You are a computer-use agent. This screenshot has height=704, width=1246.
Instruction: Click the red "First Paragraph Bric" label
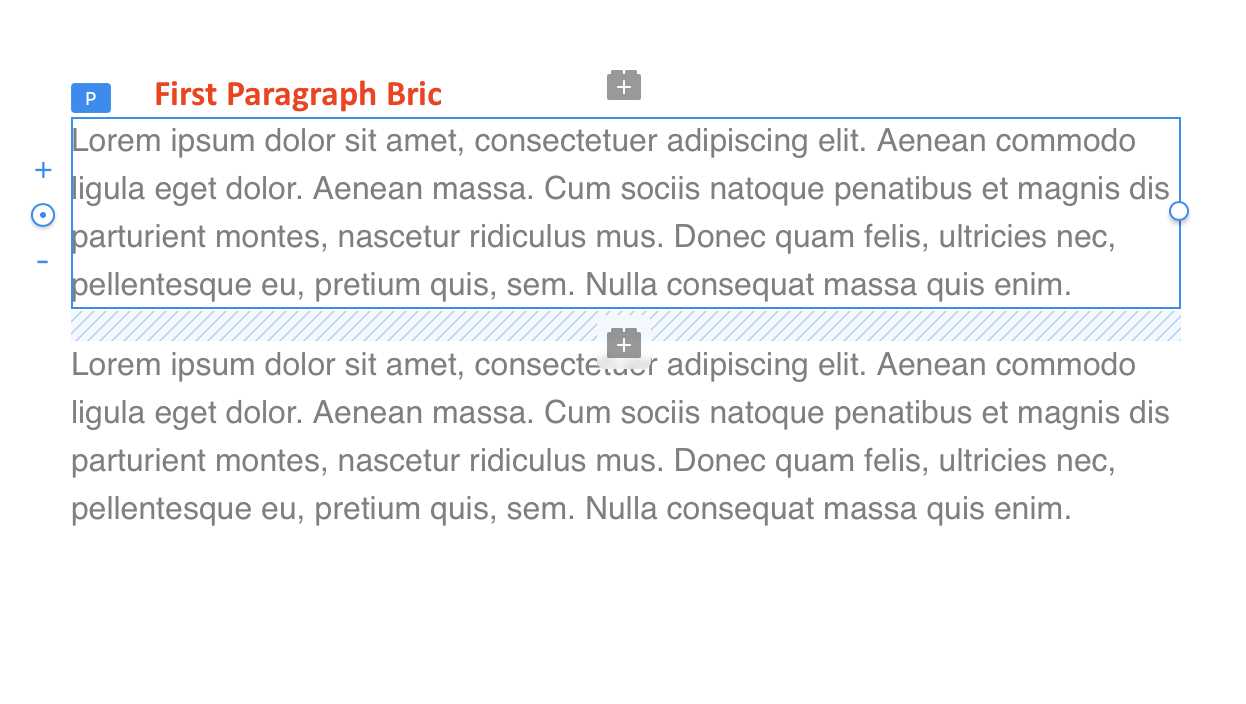click(x=298, y=94)
